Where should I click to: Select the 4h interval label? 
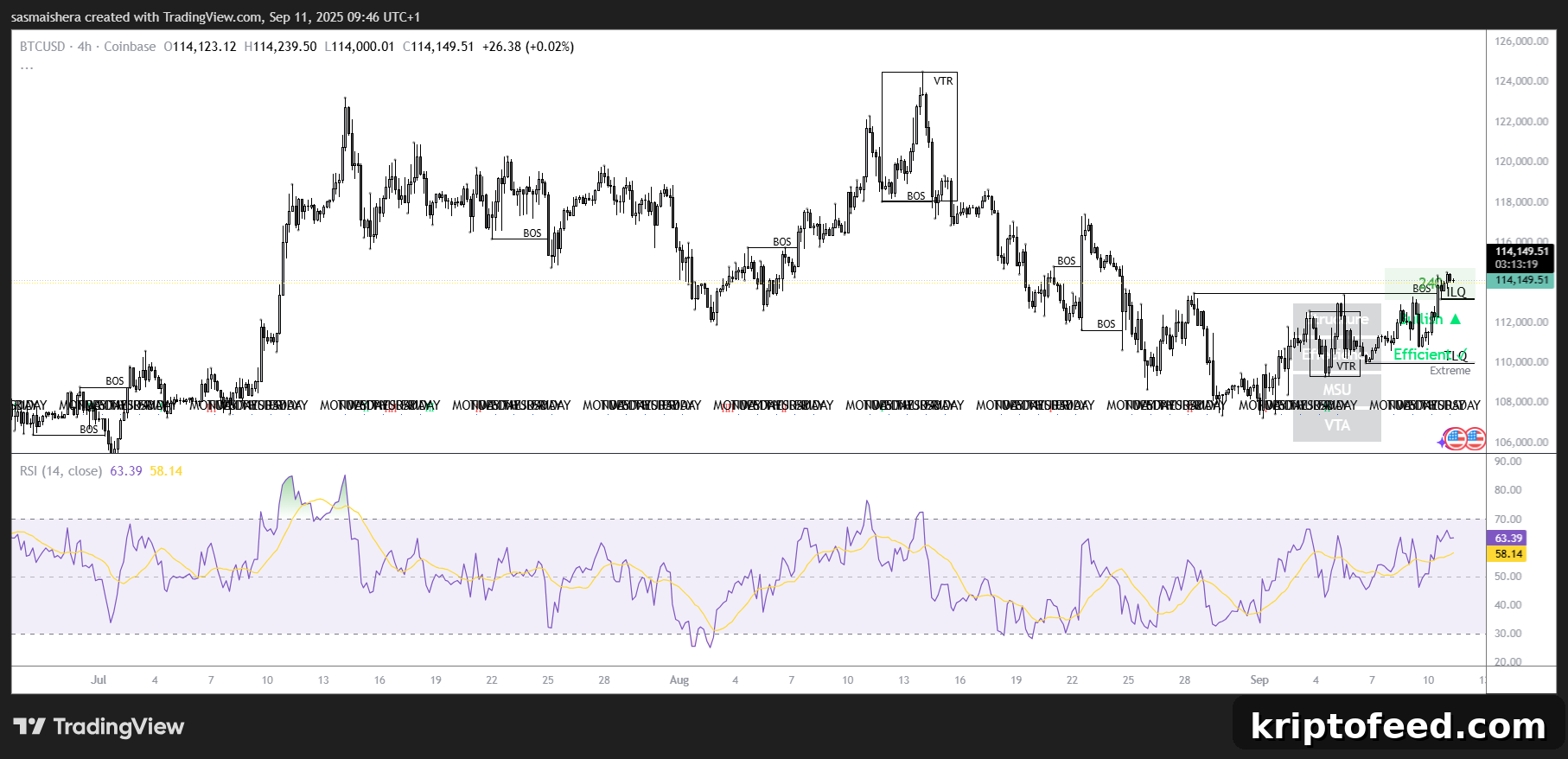[x=85, y=47]
